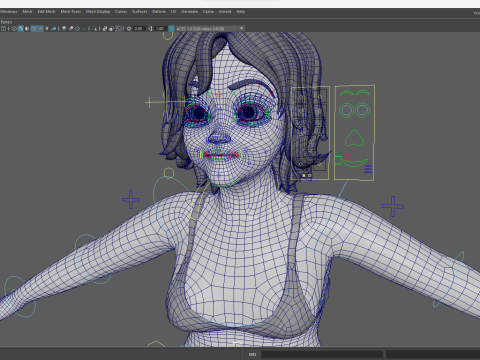Toggle highlighted X-Ray Joints icon
Image resolution: width=480 pixels, height=360 pixels.
(x=118, y=29)
